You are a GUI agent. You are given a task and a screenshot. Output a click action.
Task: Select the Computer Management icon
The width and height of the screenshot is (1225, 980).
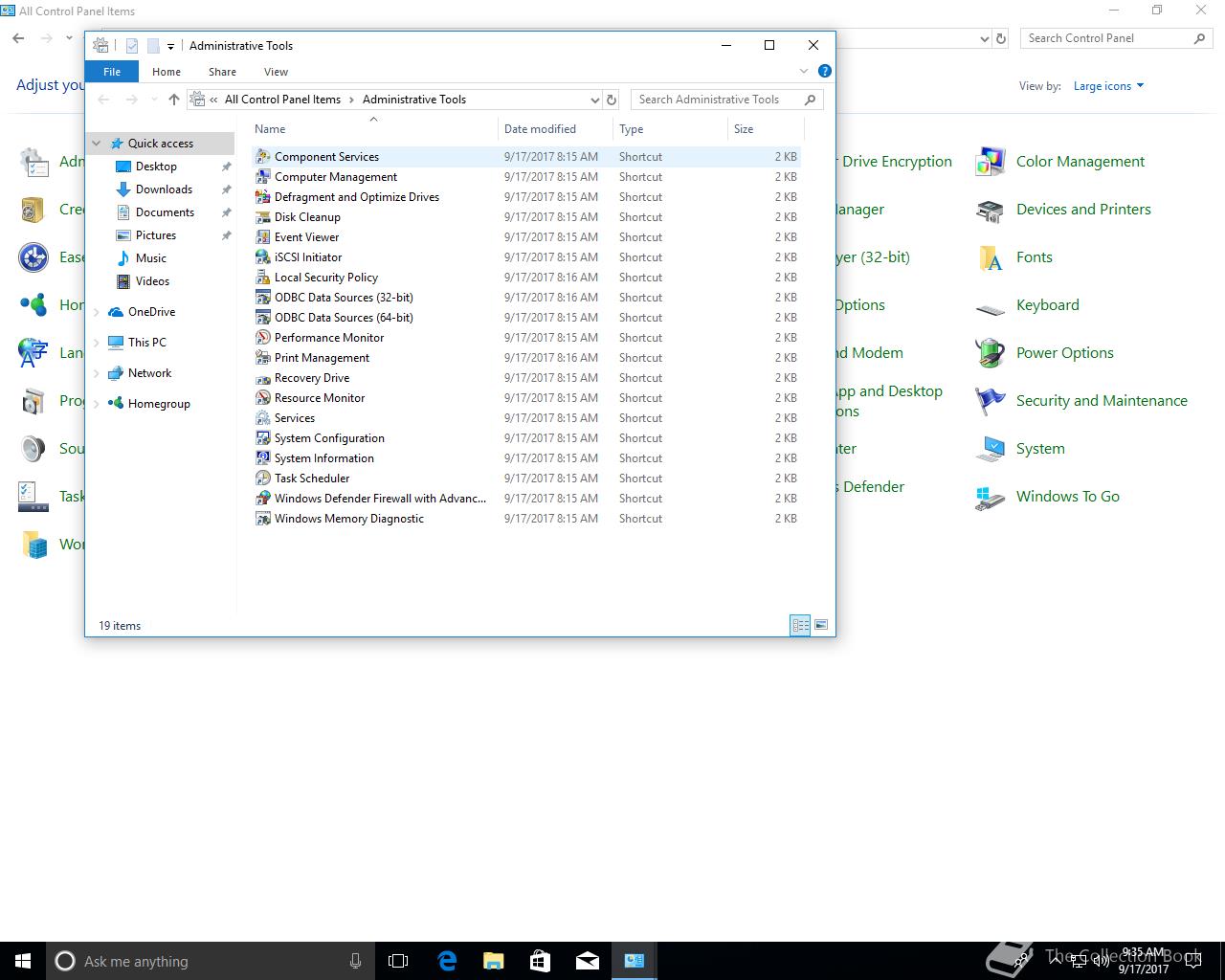click(263, 176)
